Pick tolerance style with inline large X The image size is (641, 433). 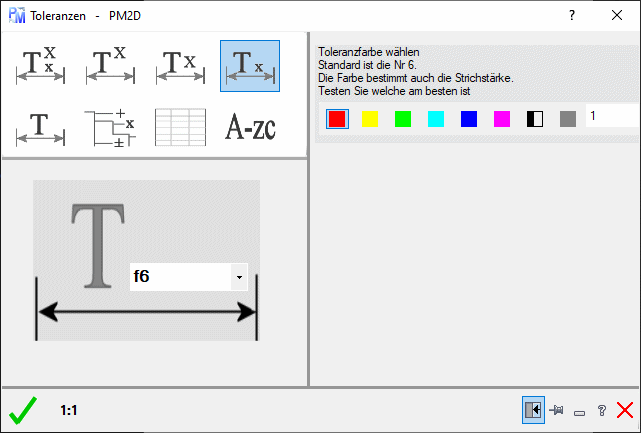(181, 65)
